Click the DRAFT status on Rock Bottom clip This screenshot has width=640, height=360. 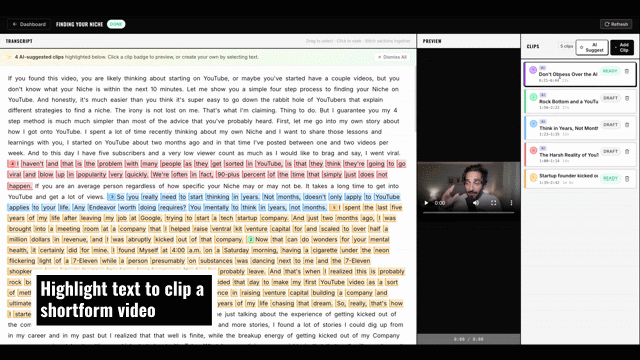tap(610, 98)
